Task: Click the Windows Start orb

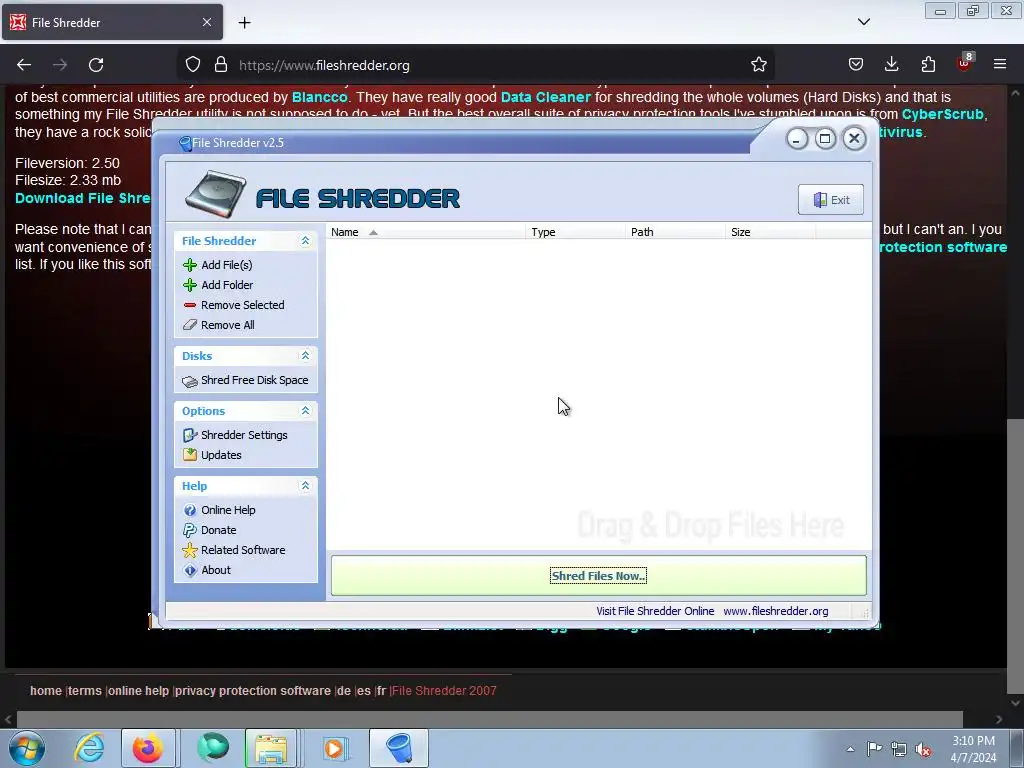Action: [x=26, y=748]
